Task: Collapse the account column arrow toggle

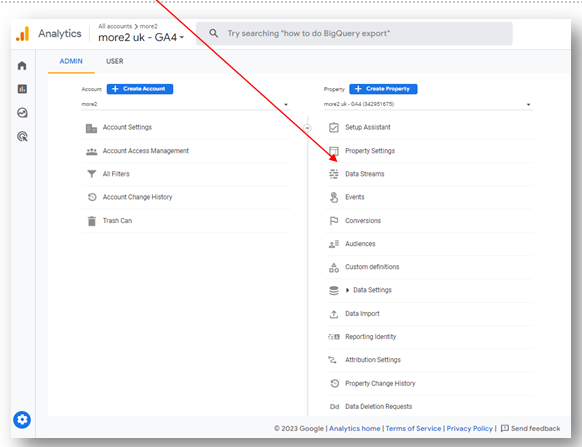Action: tap(307, 128)
